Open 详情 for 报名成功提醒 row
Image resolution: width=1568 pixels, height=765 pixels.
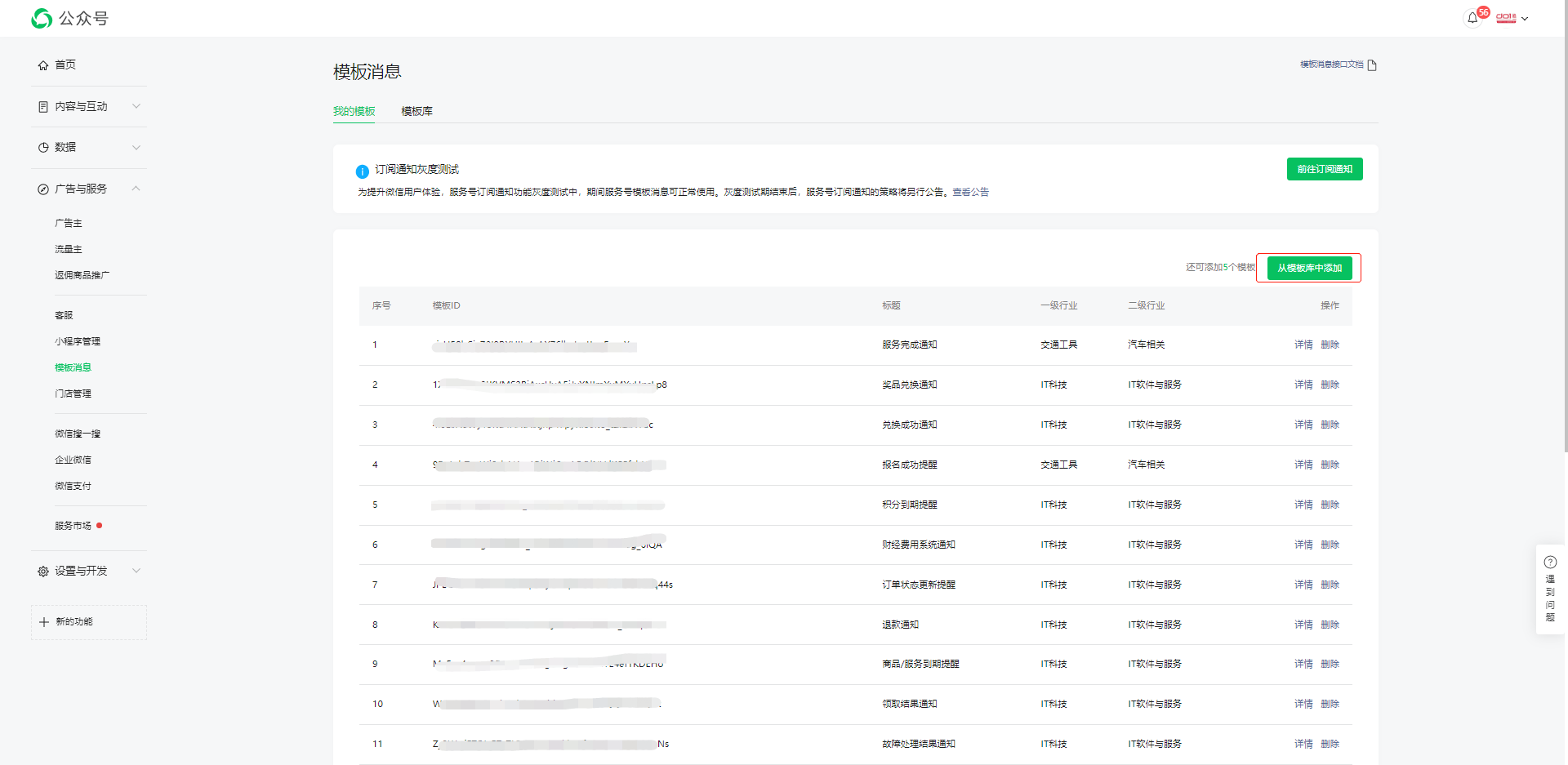1303,465
